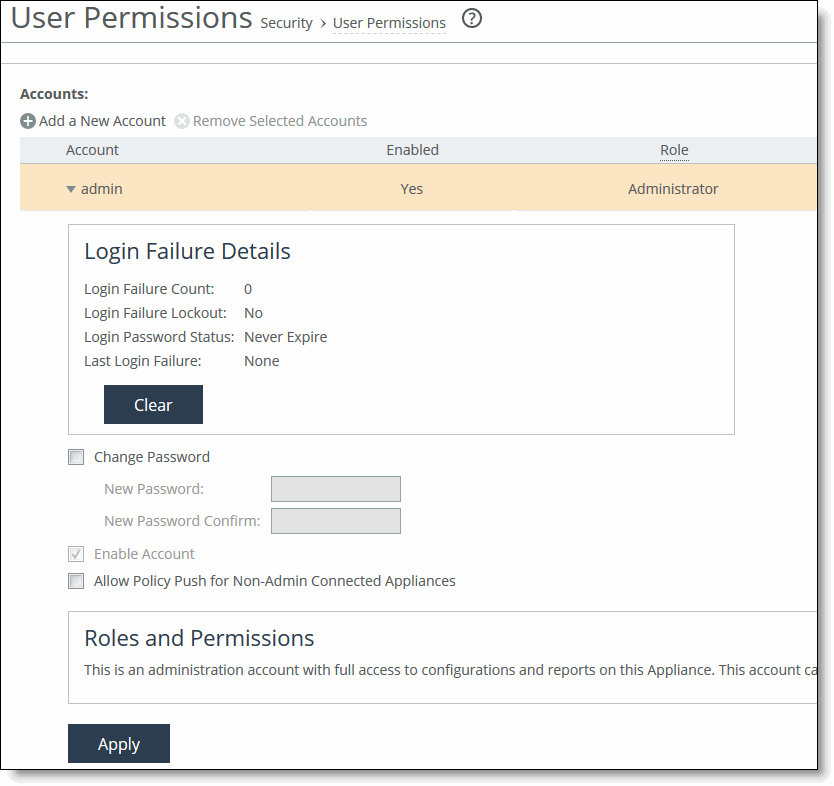Image resolution: width=834 pixels, height=786 pixels.
Task: Collapse the admin account row triangle
Action: (x=71, y=189)
